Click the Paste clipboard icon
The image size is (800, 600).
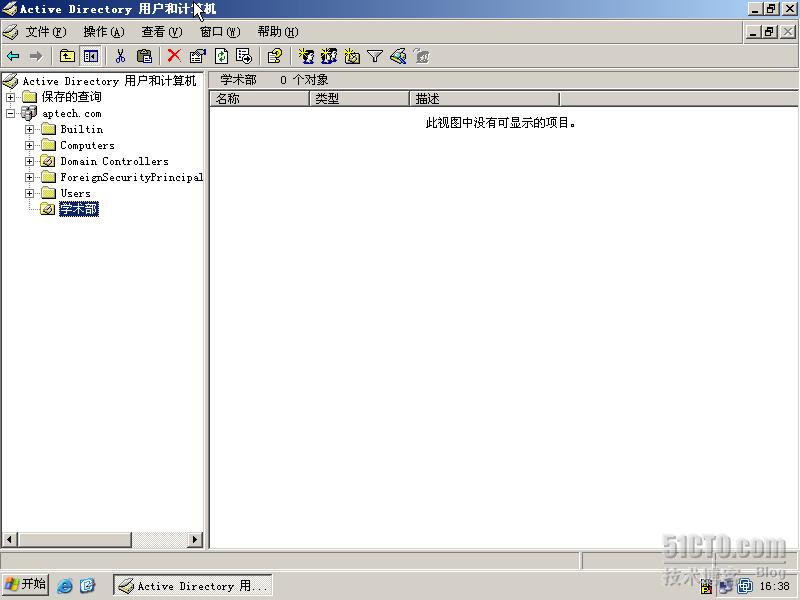click(x=144, y=56)
